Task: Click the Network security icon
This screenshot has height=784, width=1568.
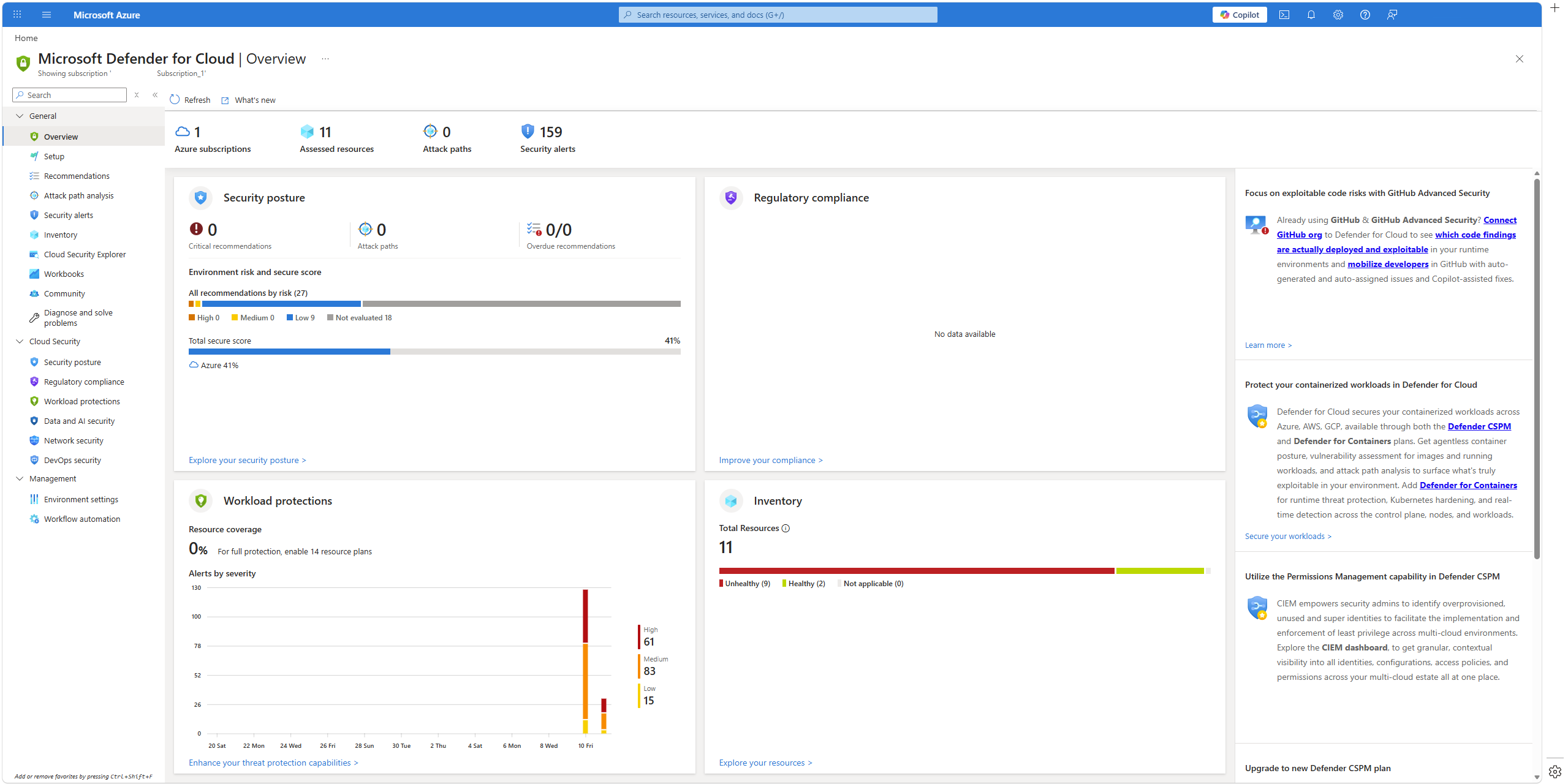Action: (x=34, y=440)
